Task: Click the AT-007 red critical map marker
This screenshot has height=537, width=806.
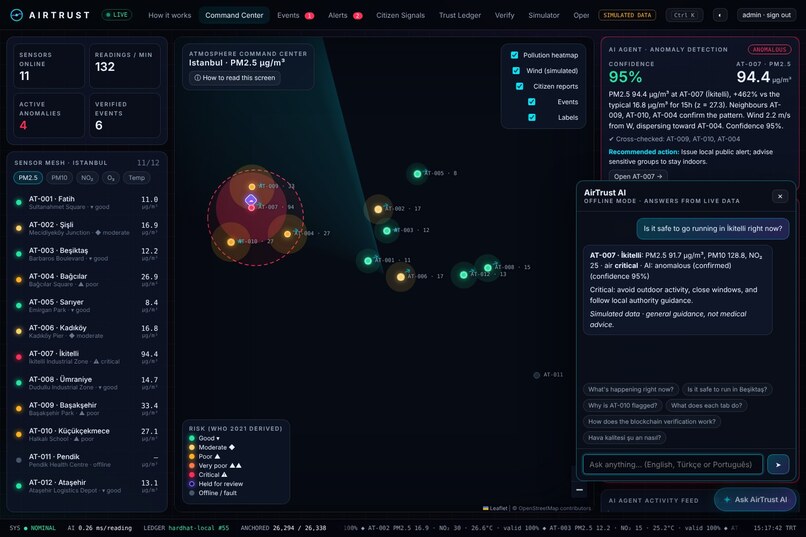Action: 251,208
